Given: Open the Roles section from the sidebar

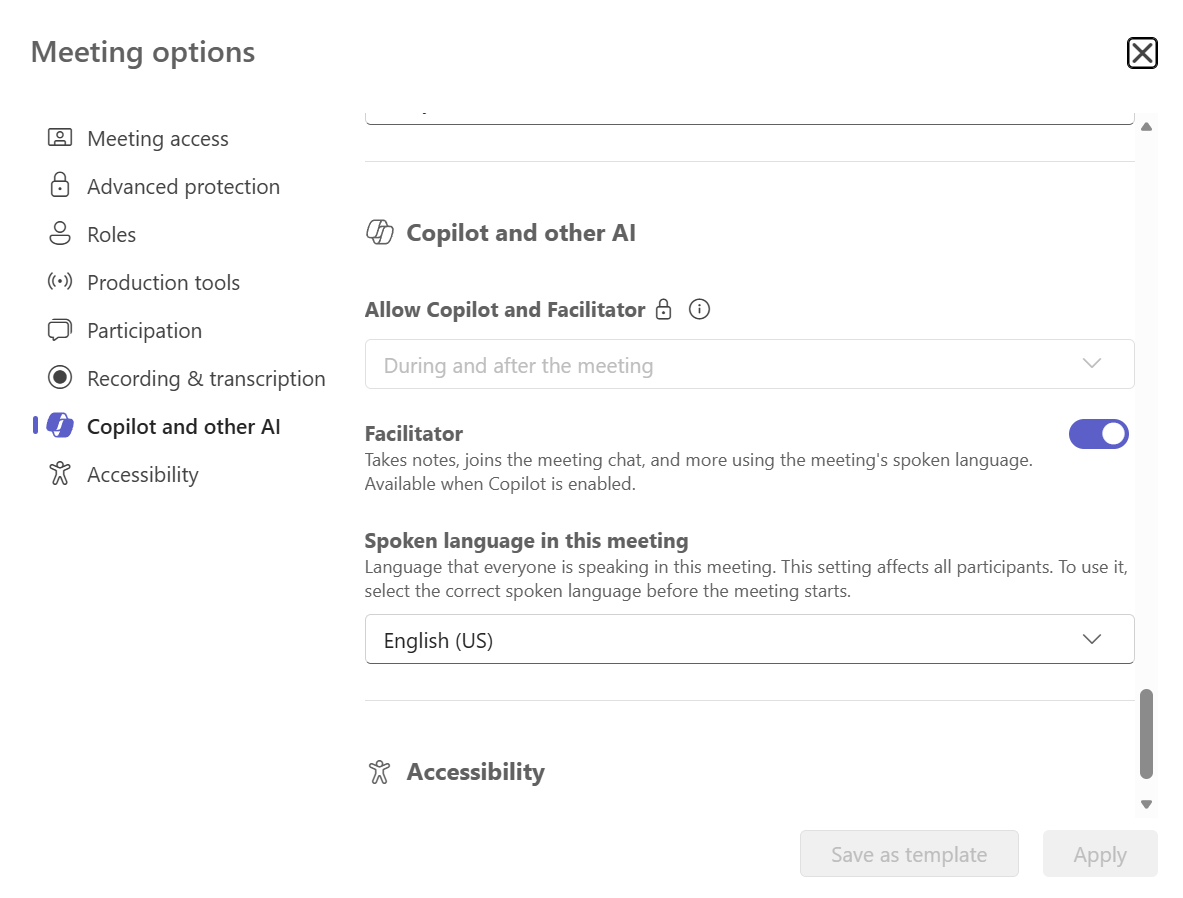Looking at the screenshot, I should coord(112,235).
